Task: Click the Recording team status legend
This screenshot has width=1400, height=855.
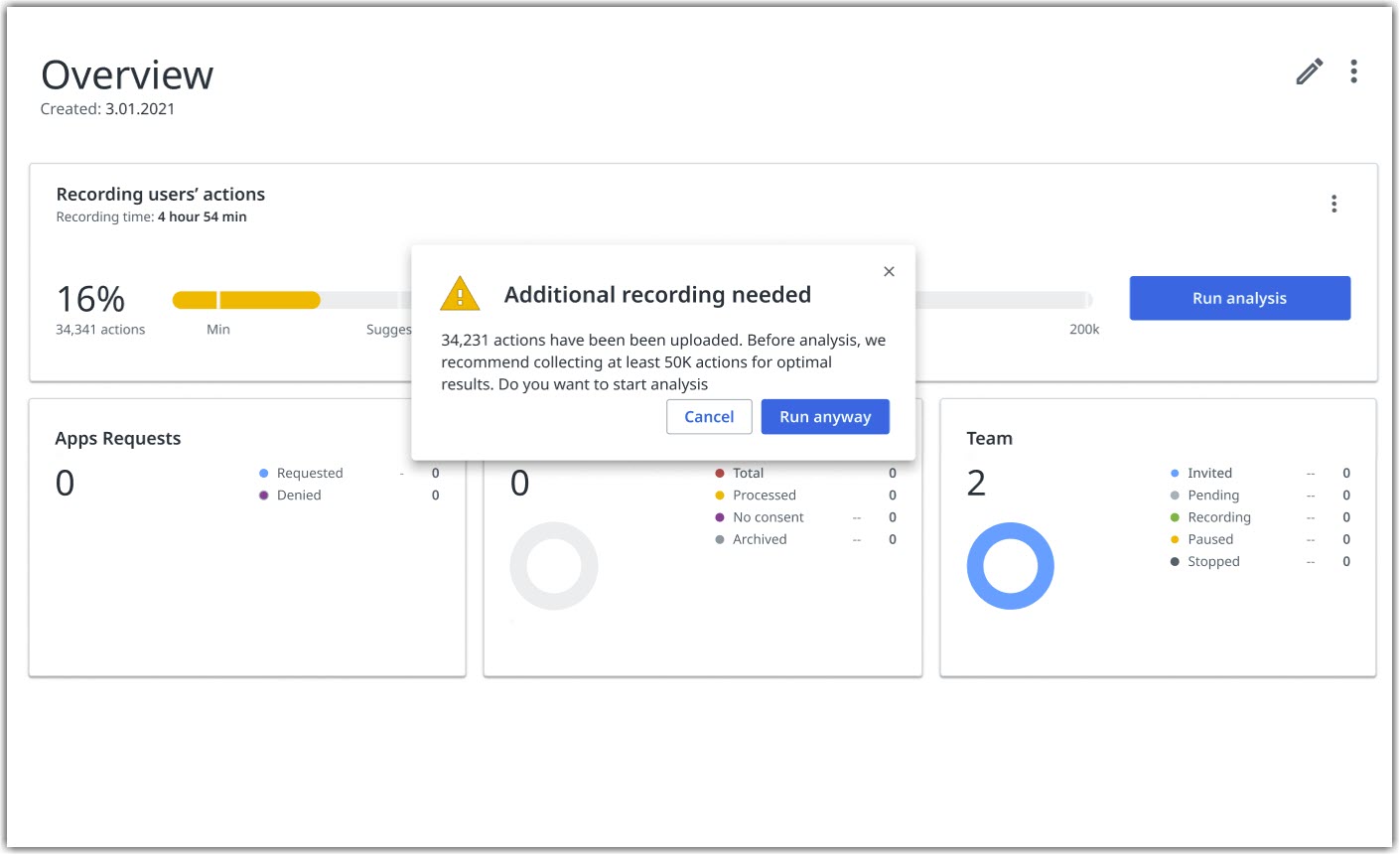Action: point(1210,517)
